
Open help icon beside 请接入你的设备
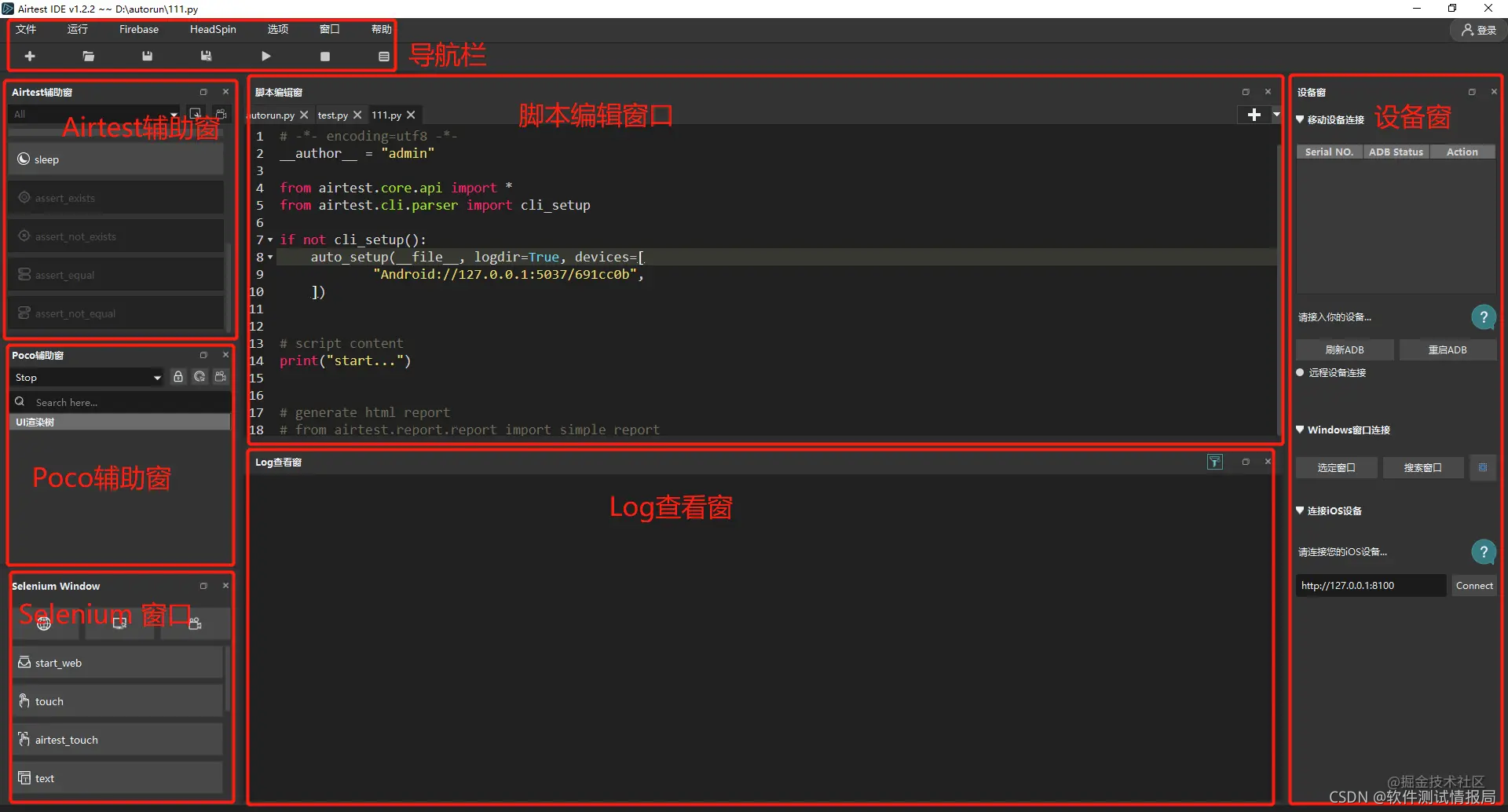click(x=1483, y=317)
